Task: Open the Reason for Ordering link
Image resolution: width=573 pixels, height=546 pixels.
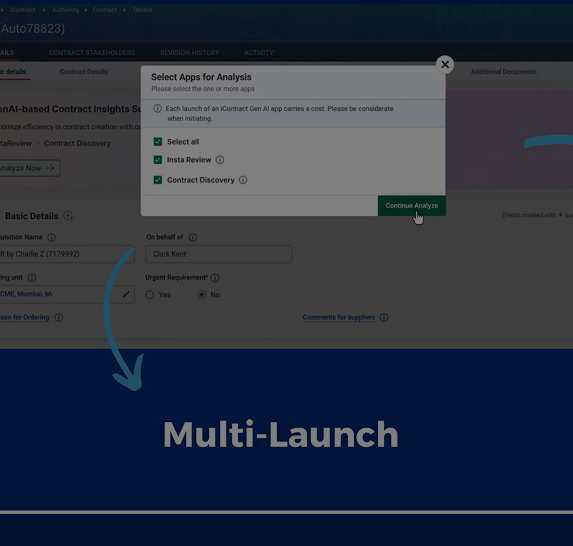Action: point(24,317)
